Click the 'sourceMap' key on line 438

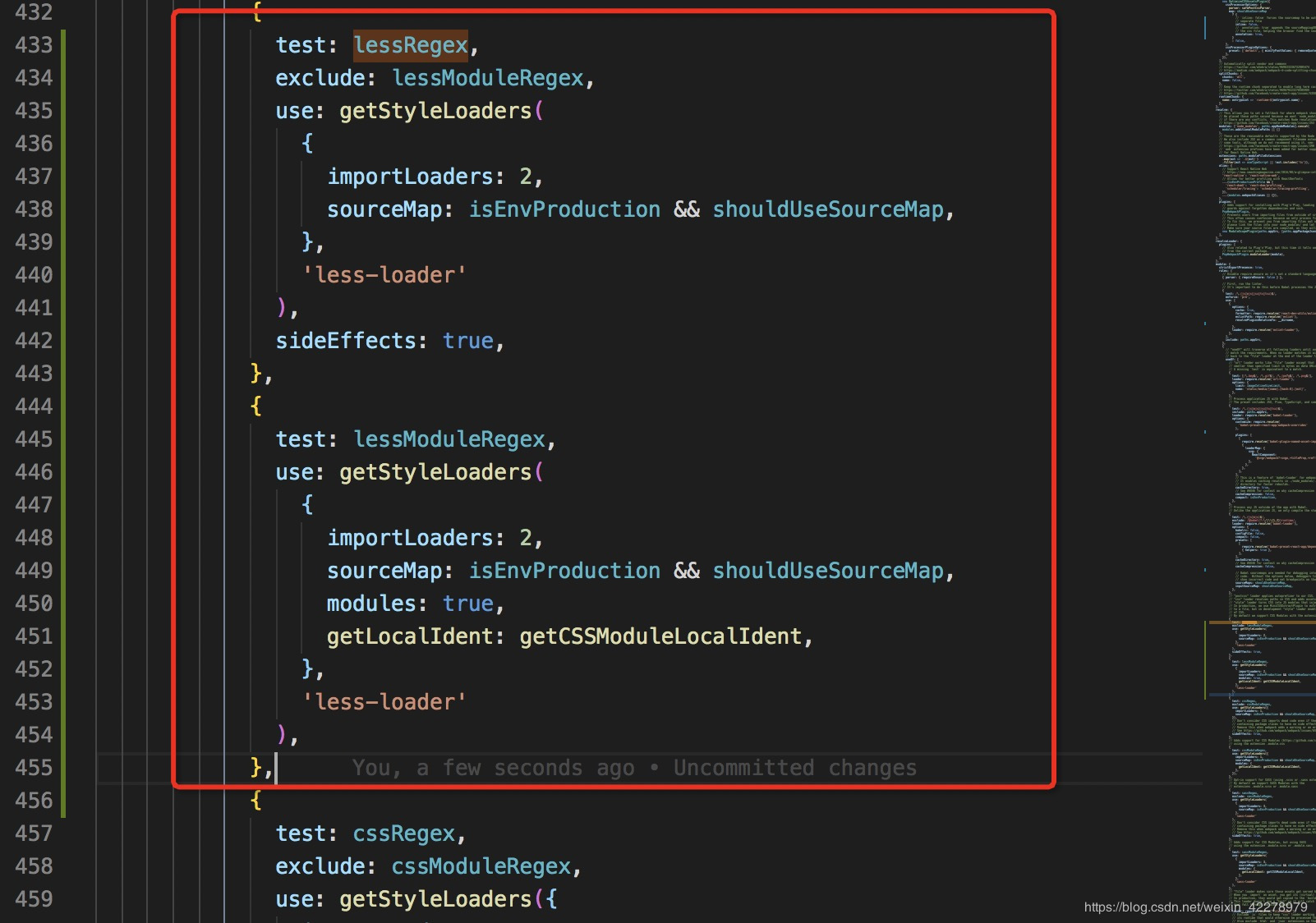[x=384, y=209]
